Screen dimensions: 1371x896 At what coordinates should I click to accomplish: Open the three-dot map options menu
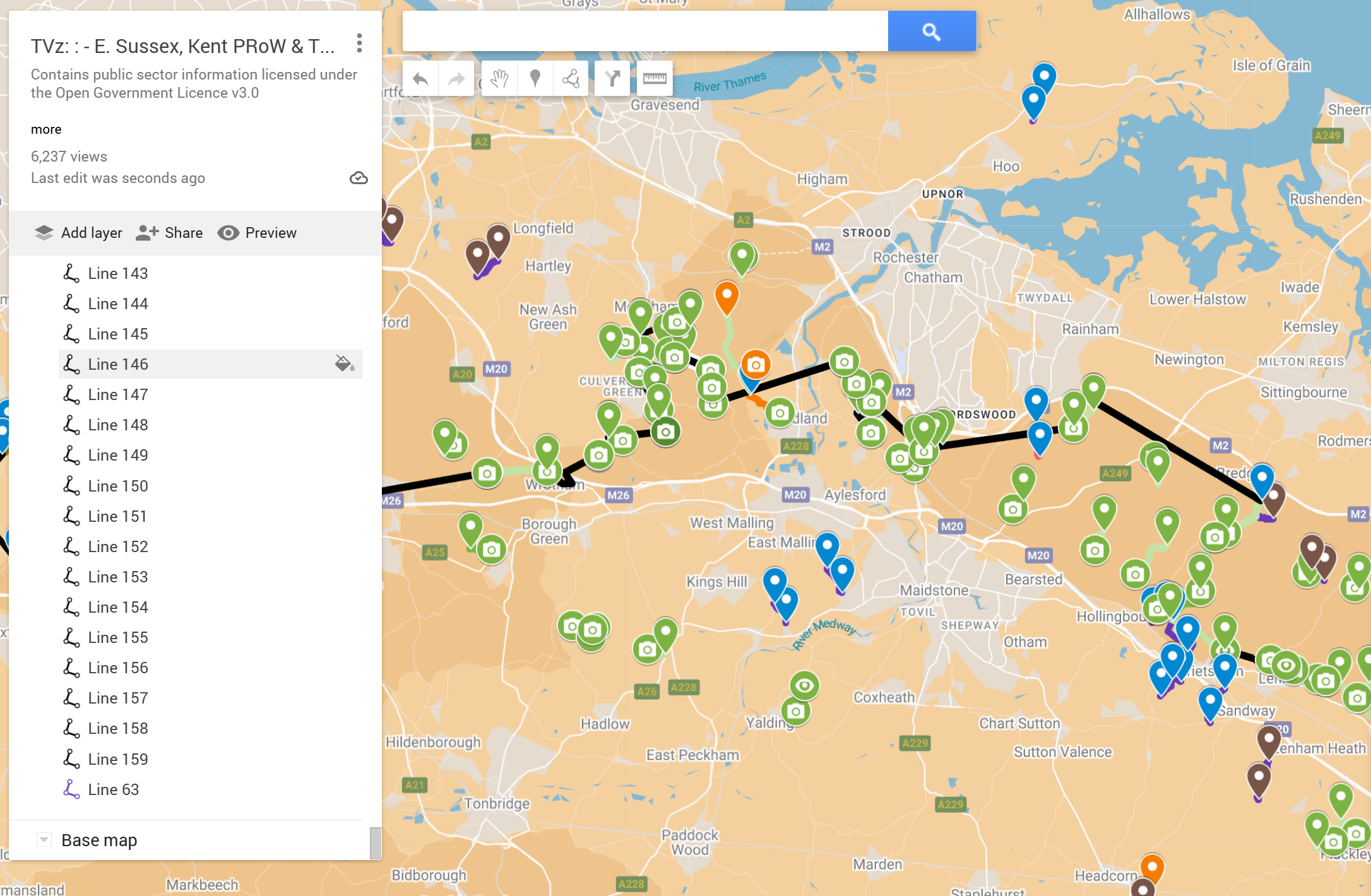pyautogui.click(x=359, y=44)
